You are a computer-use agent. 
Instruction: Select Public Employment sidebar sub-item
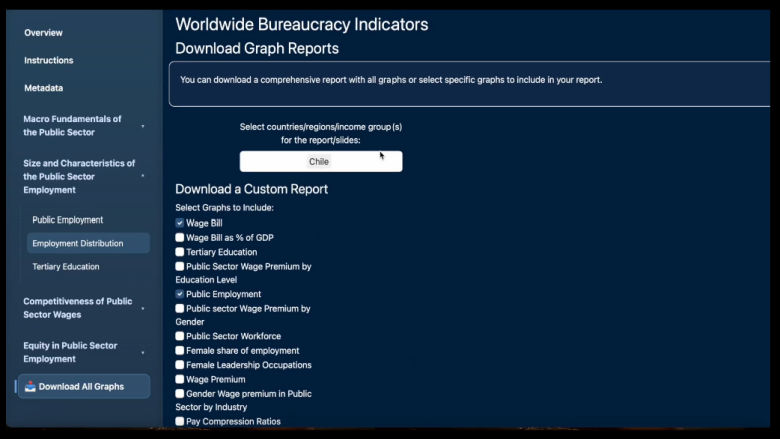coord(68,220)
